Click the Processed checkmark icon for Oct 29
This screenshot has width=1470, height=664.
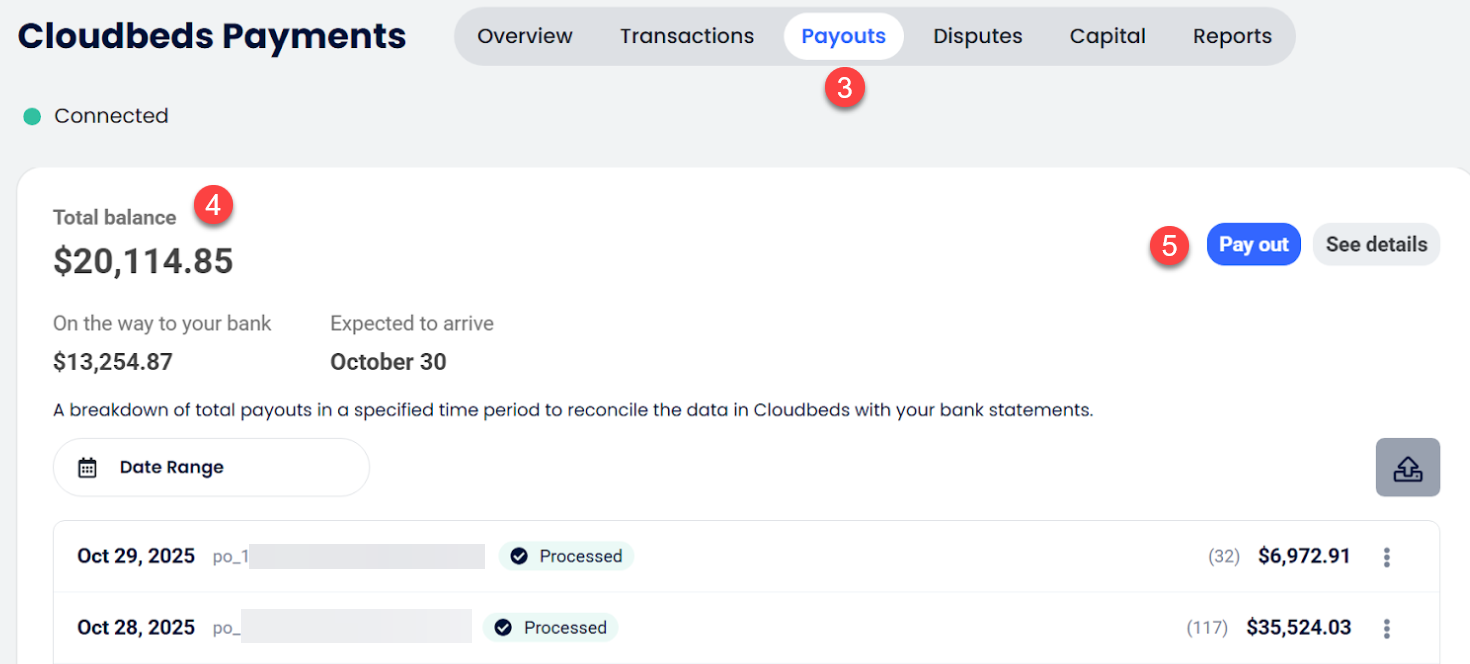point(518,556)
